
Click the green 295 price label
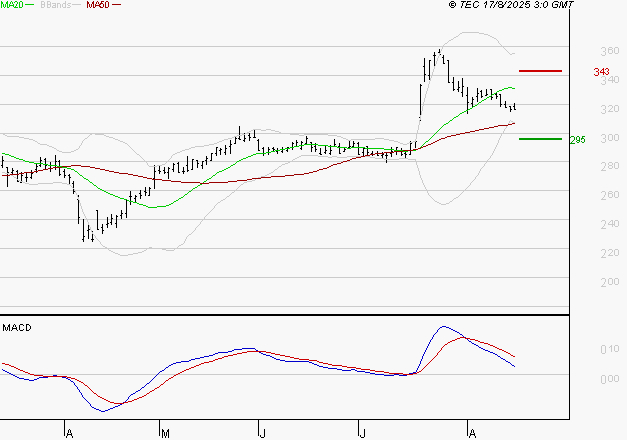(x=577, y=140)
